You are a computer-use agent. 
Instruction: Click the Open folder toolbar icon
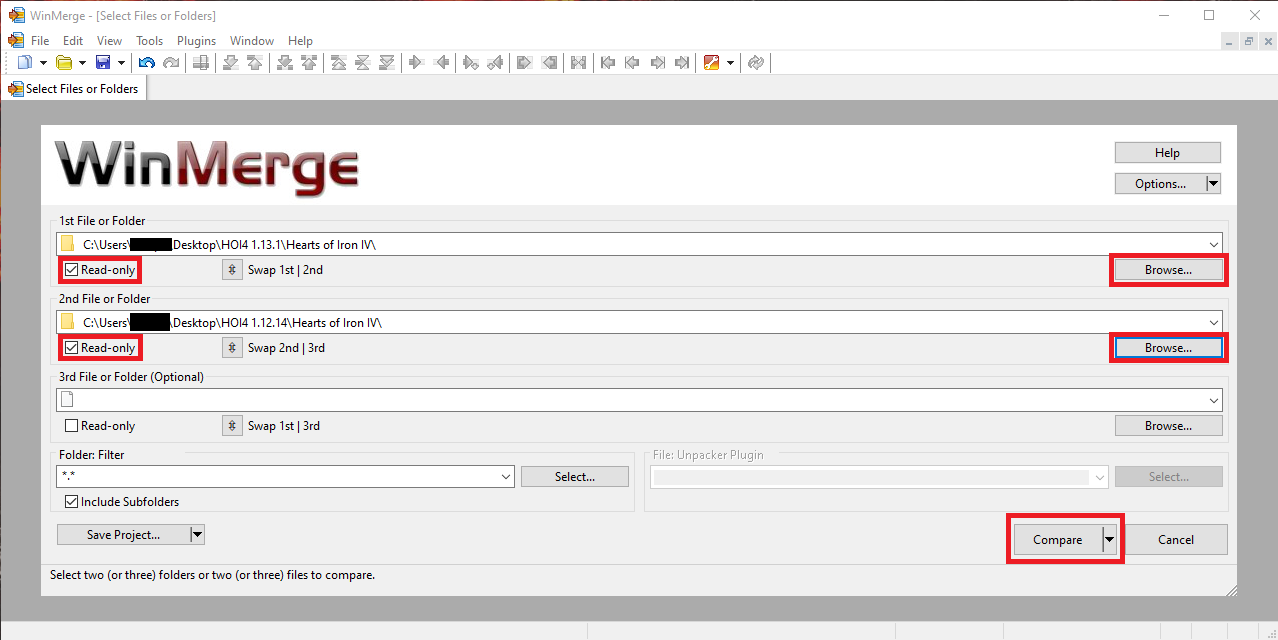click(64, 63)
